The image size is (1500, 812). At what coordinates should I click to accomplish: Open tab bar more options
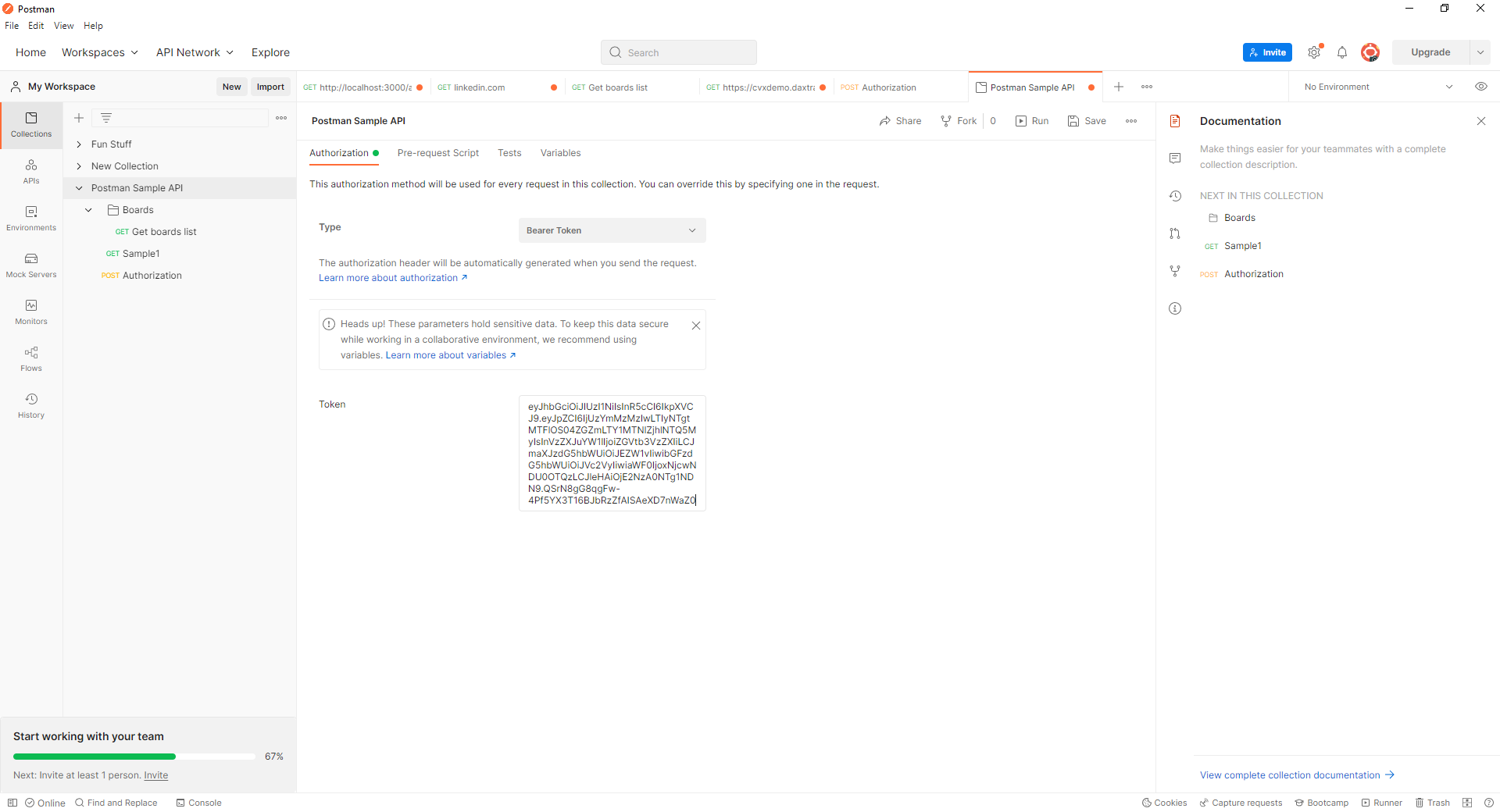pyautogui.click(x=1147, y=87)
